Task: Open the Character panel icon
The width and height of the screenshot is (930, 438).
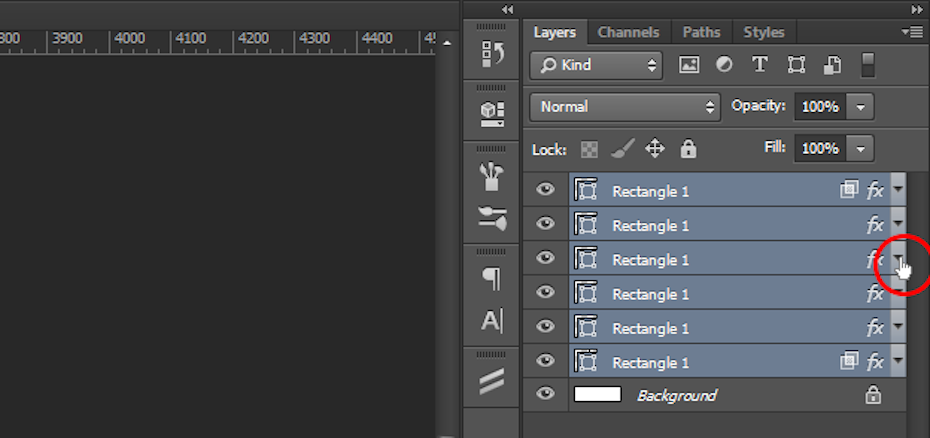Action: pos(492,321)
